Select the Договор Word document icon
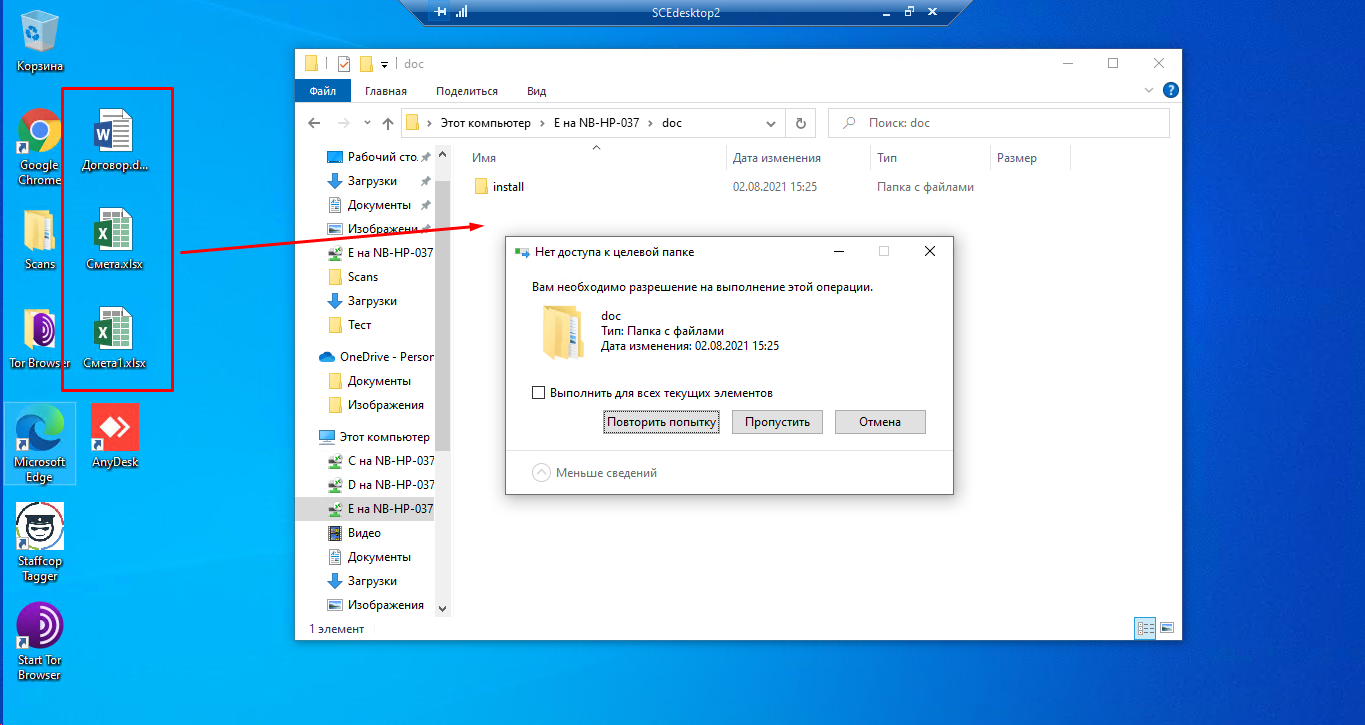 pos(113,132)
